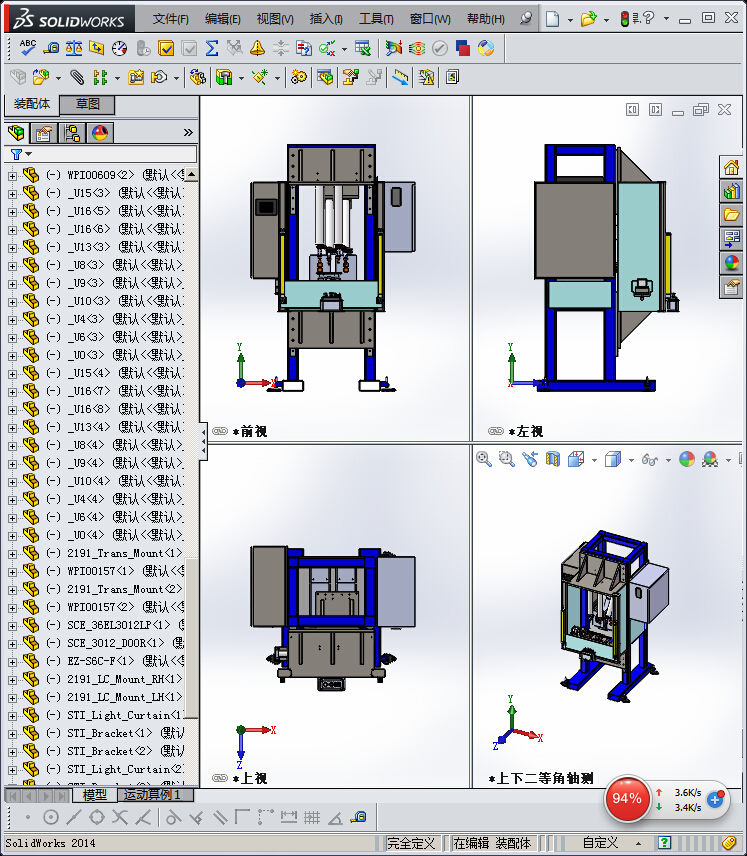Click Linear Component Pattern icon

(100, 78)
